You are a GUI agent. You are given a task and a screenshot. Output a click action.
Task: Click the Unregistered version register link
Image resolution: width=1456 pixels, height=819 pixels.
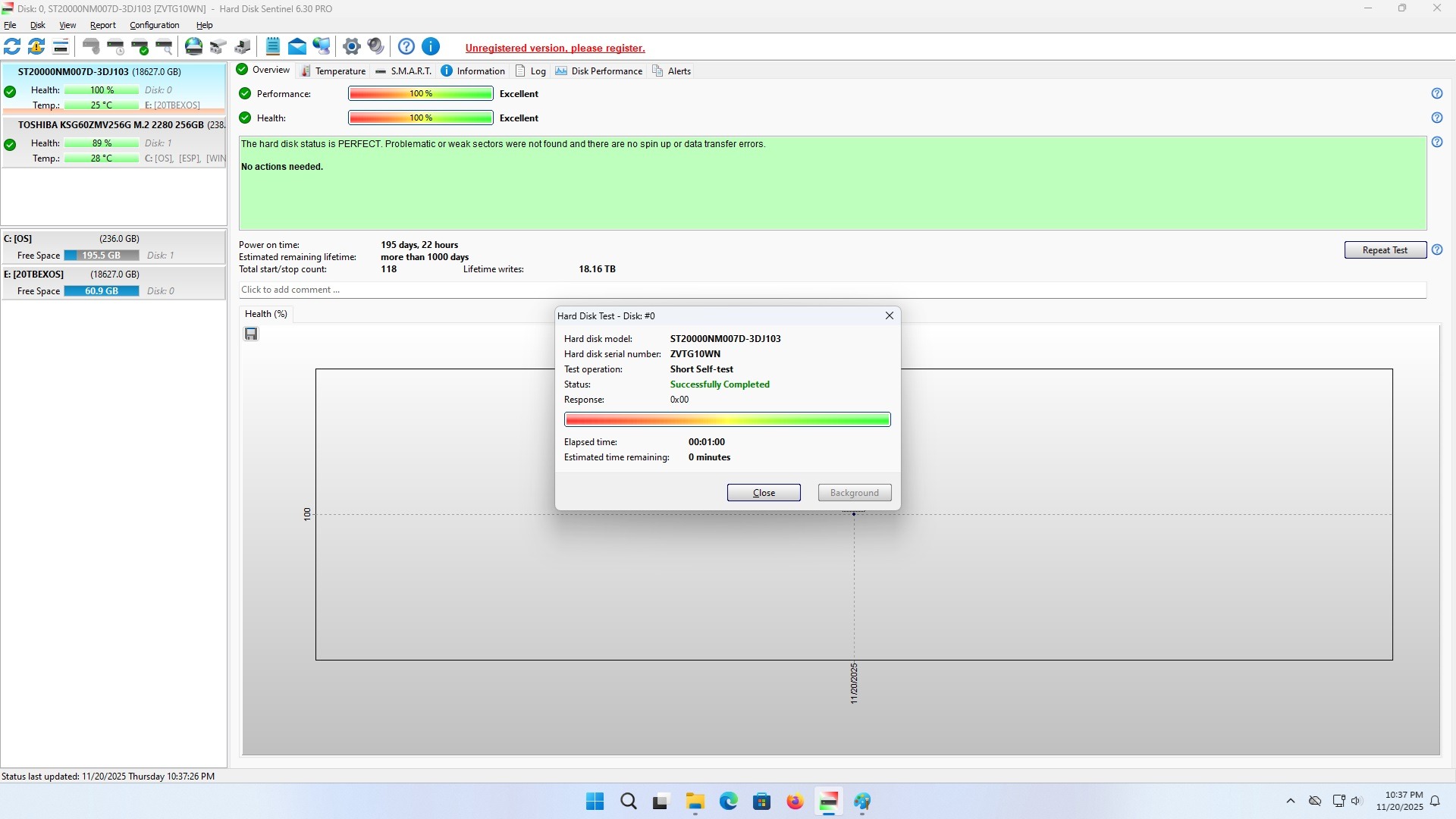[x=555, y=48]
